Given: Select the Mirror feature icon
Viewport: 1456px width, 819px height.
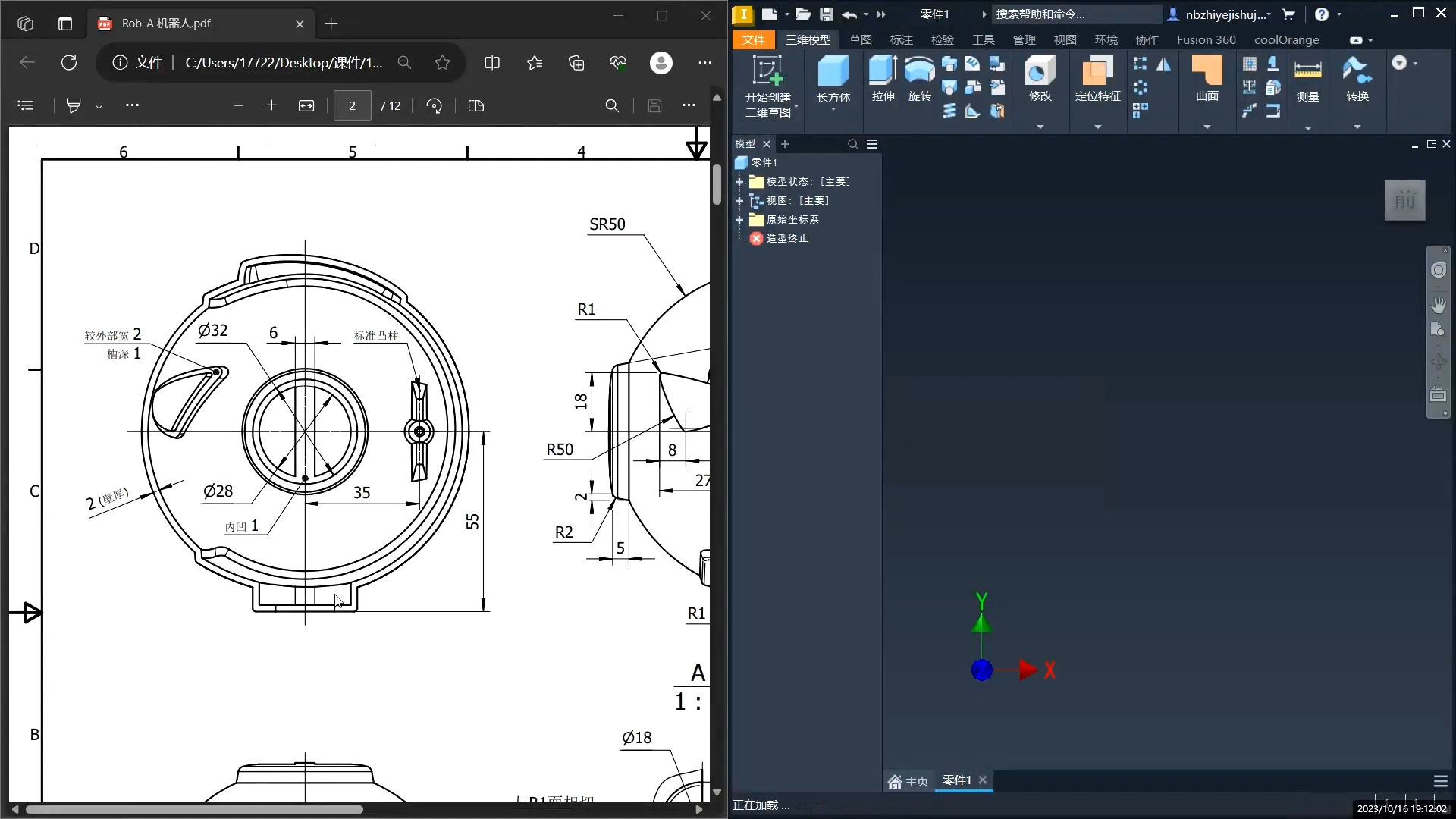Looking at the screenshot, I should (x=1164, y=64).
